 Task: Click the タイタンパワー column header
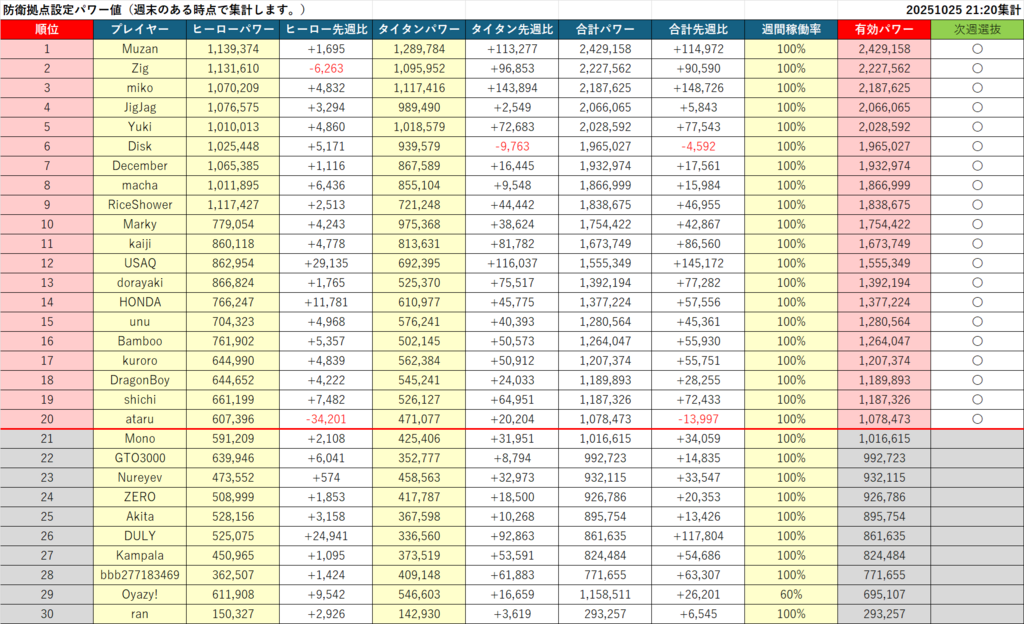420,29
